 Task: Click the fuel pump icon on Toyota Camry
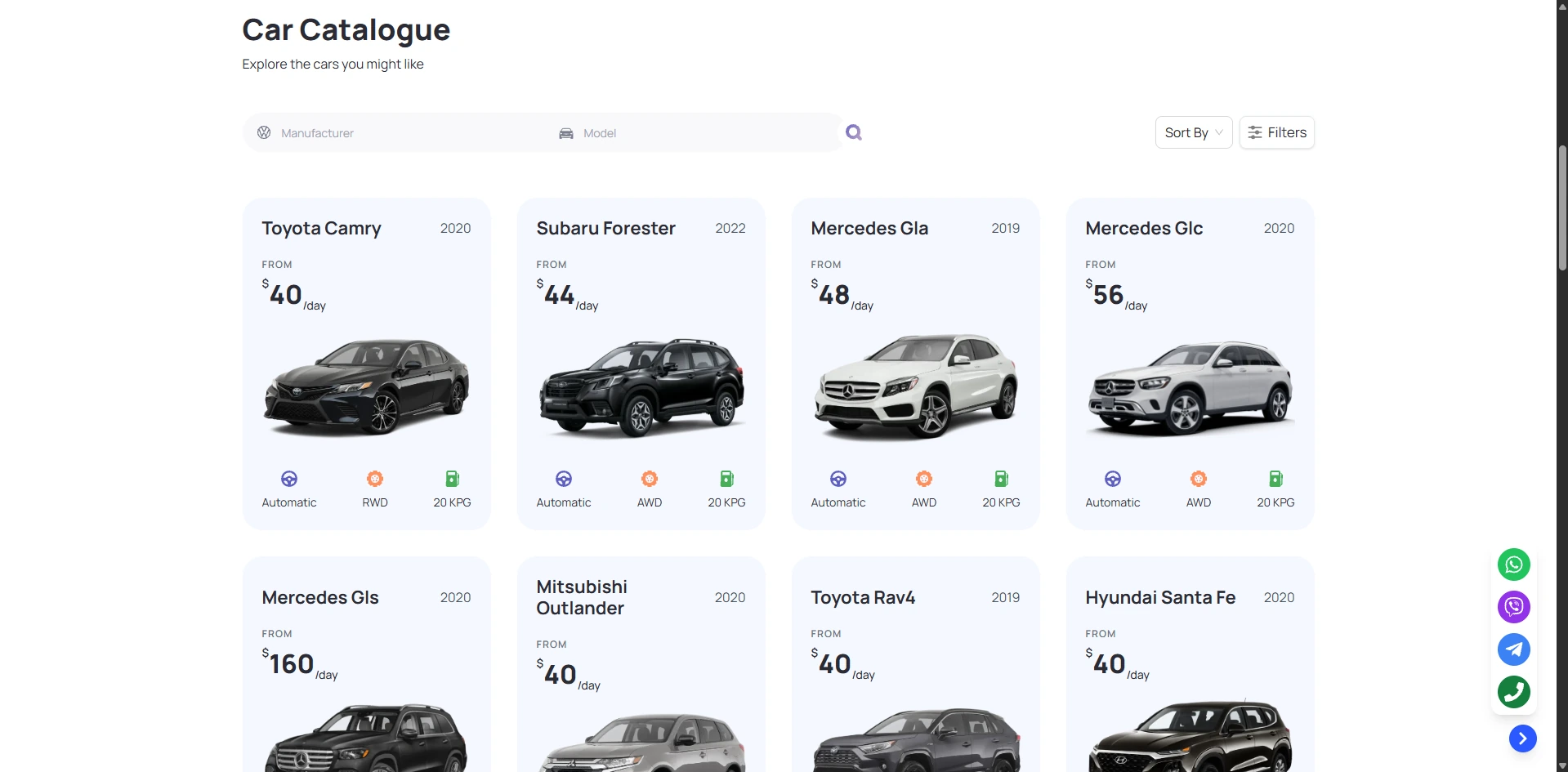click(x=452, y=479)
